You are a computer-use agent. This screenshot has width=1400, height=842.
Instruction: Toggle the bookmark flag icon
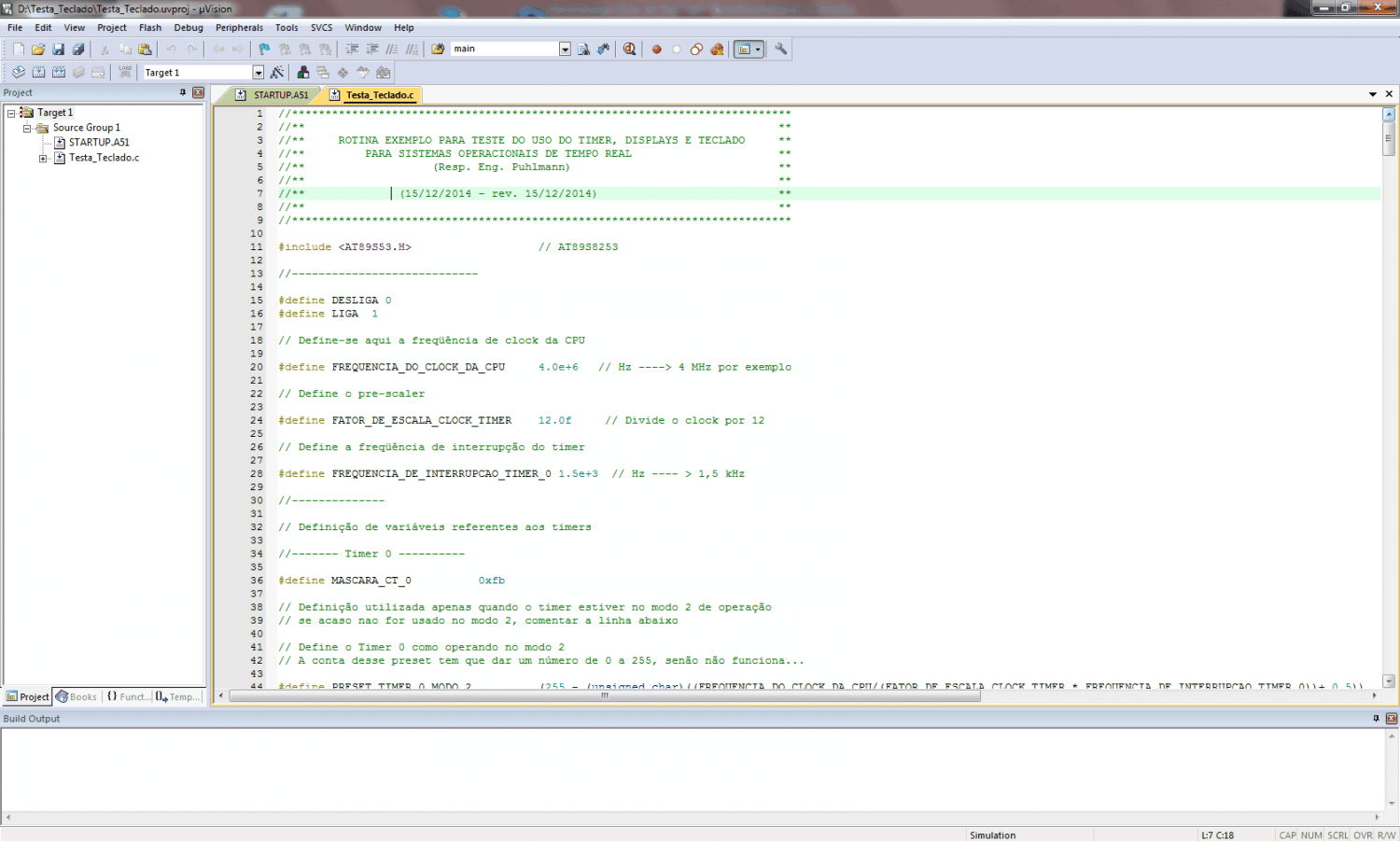click(264, 49)
